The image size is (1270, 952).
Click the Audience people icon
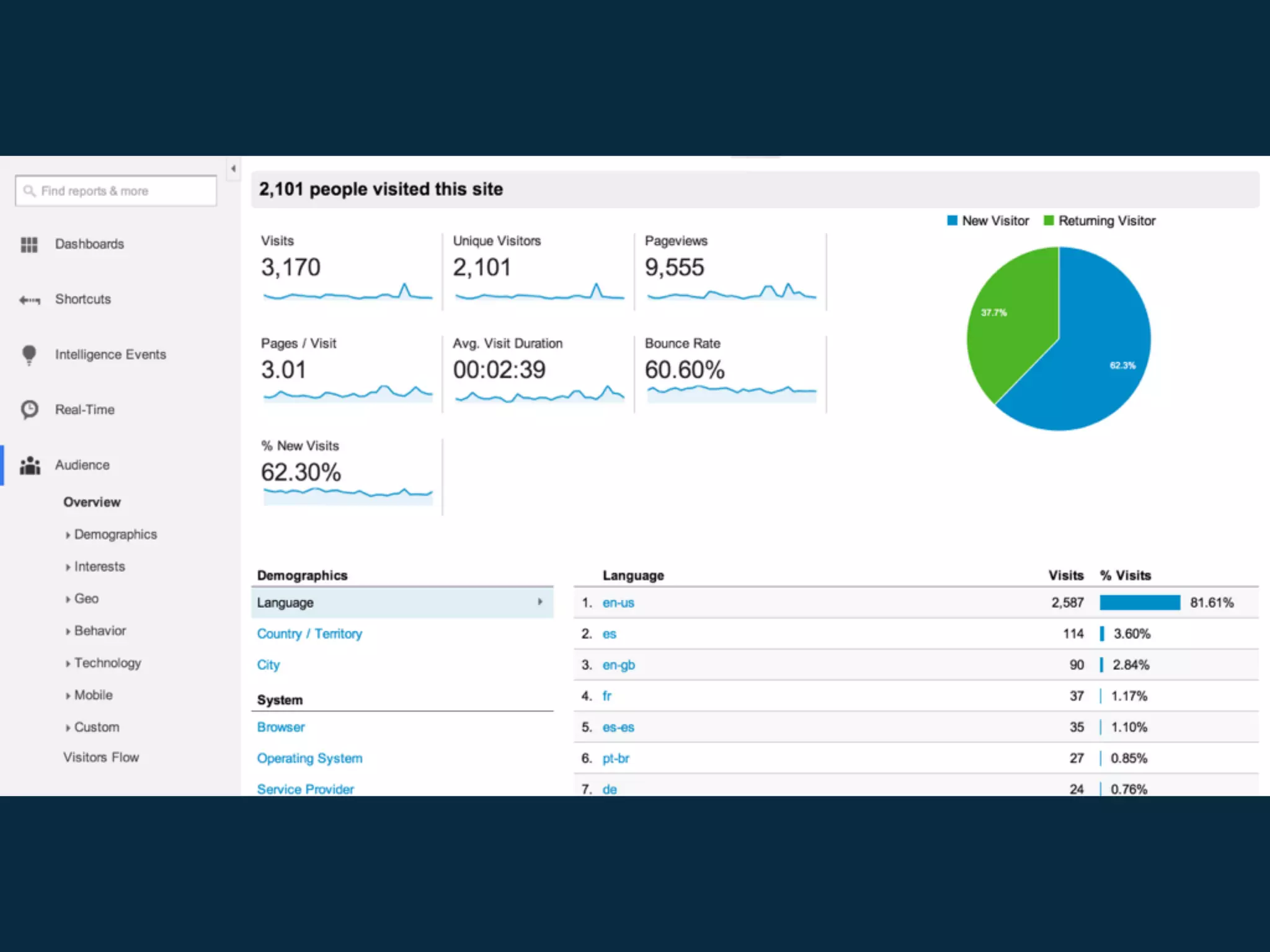29,465
